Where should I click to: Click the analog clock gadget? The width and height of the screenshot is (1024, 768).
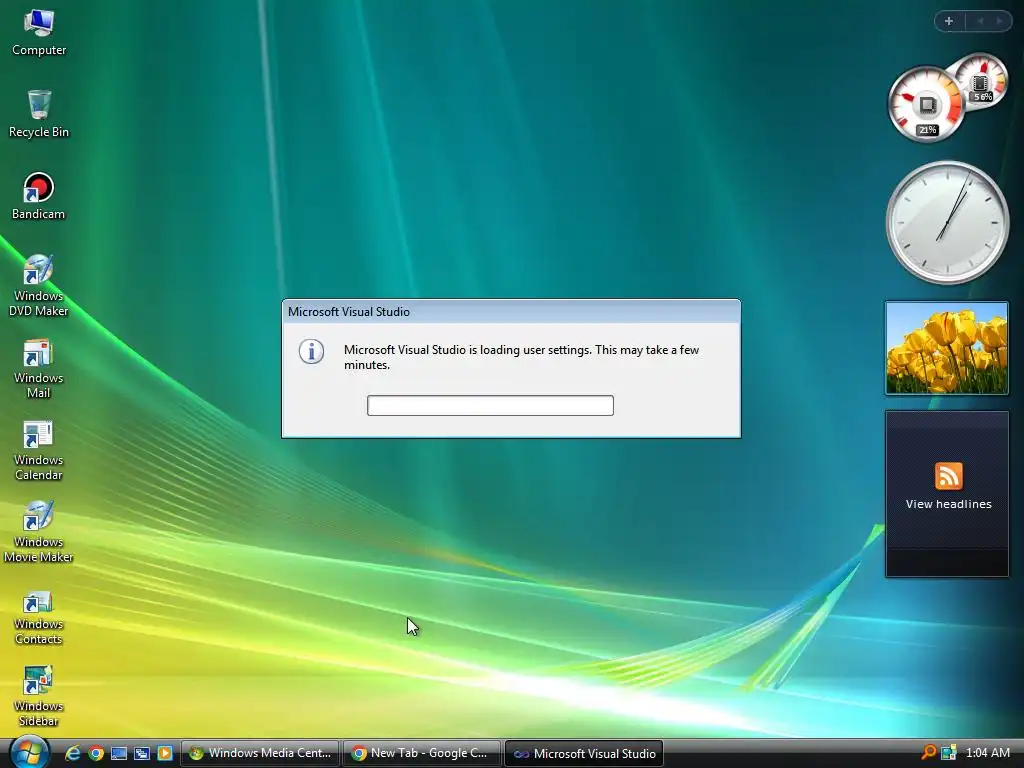click(948, 222)
